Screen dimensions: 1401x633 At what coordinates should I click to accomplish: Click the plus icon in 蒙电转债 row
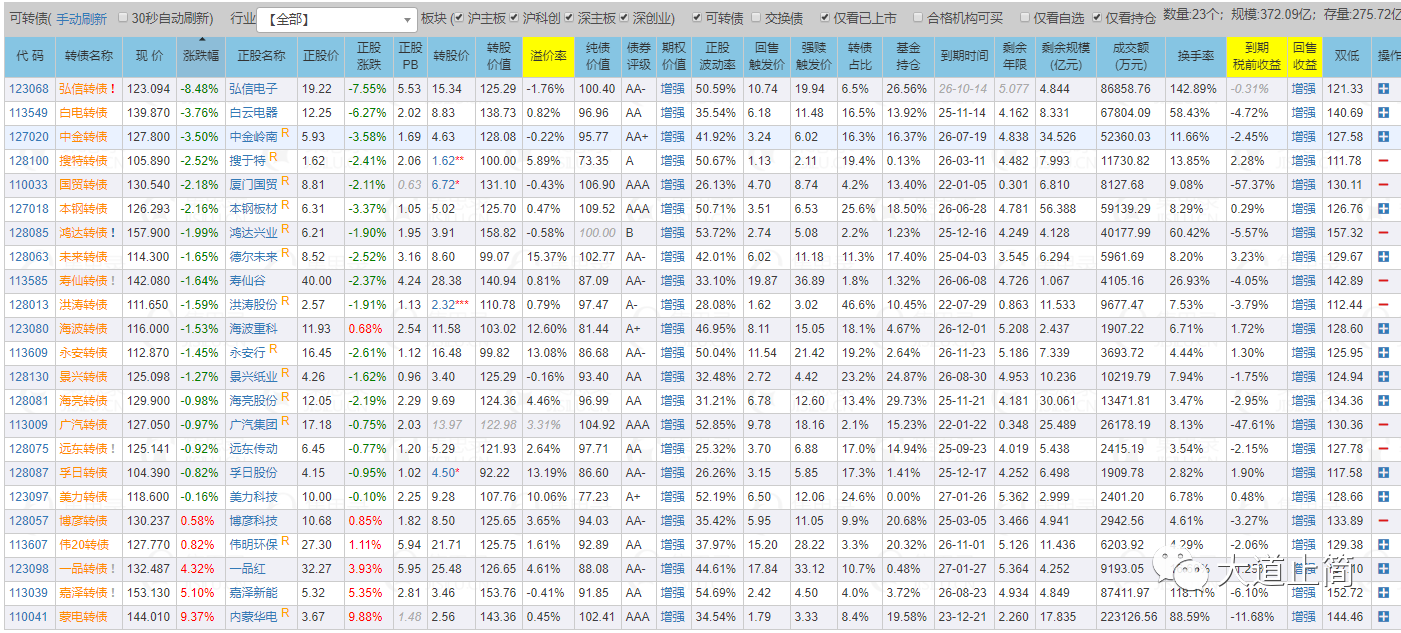point(1383,617)
